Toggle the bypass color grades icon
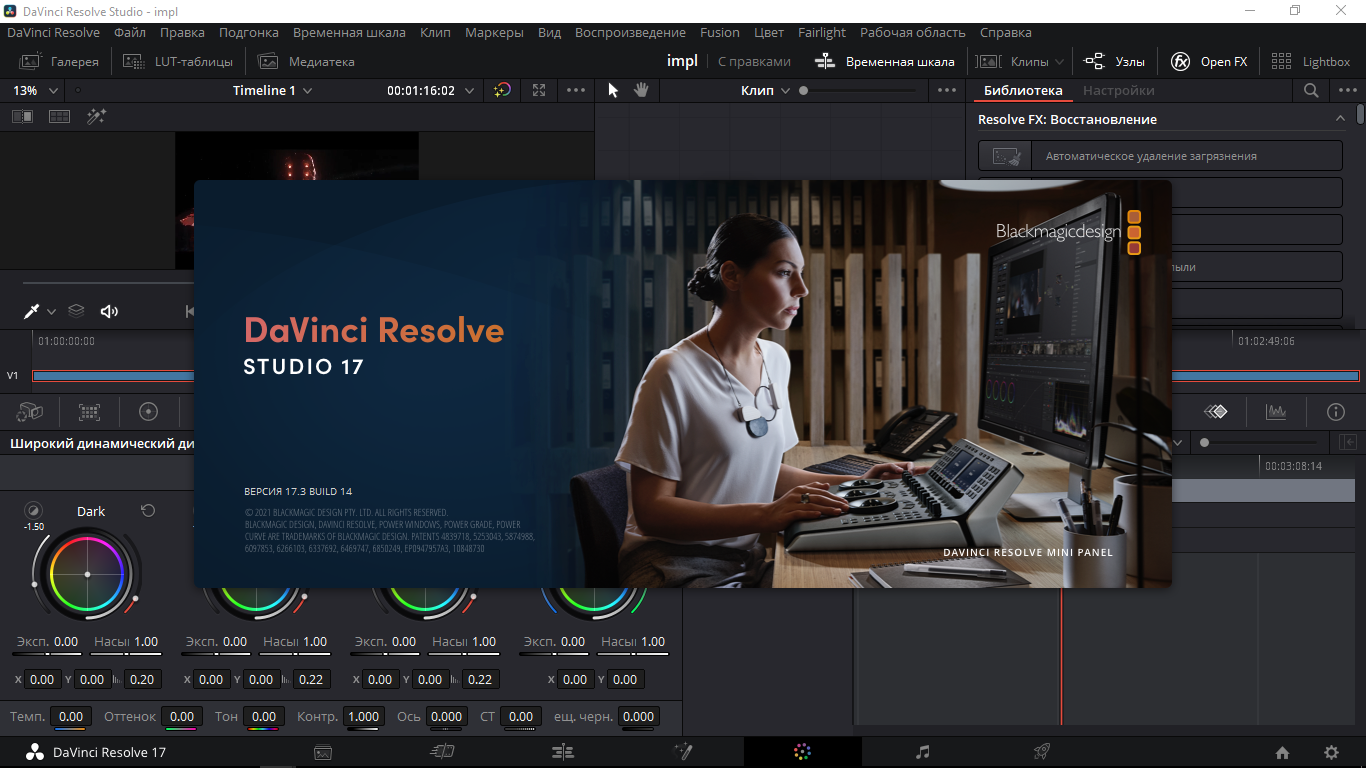 click(502, 90)
